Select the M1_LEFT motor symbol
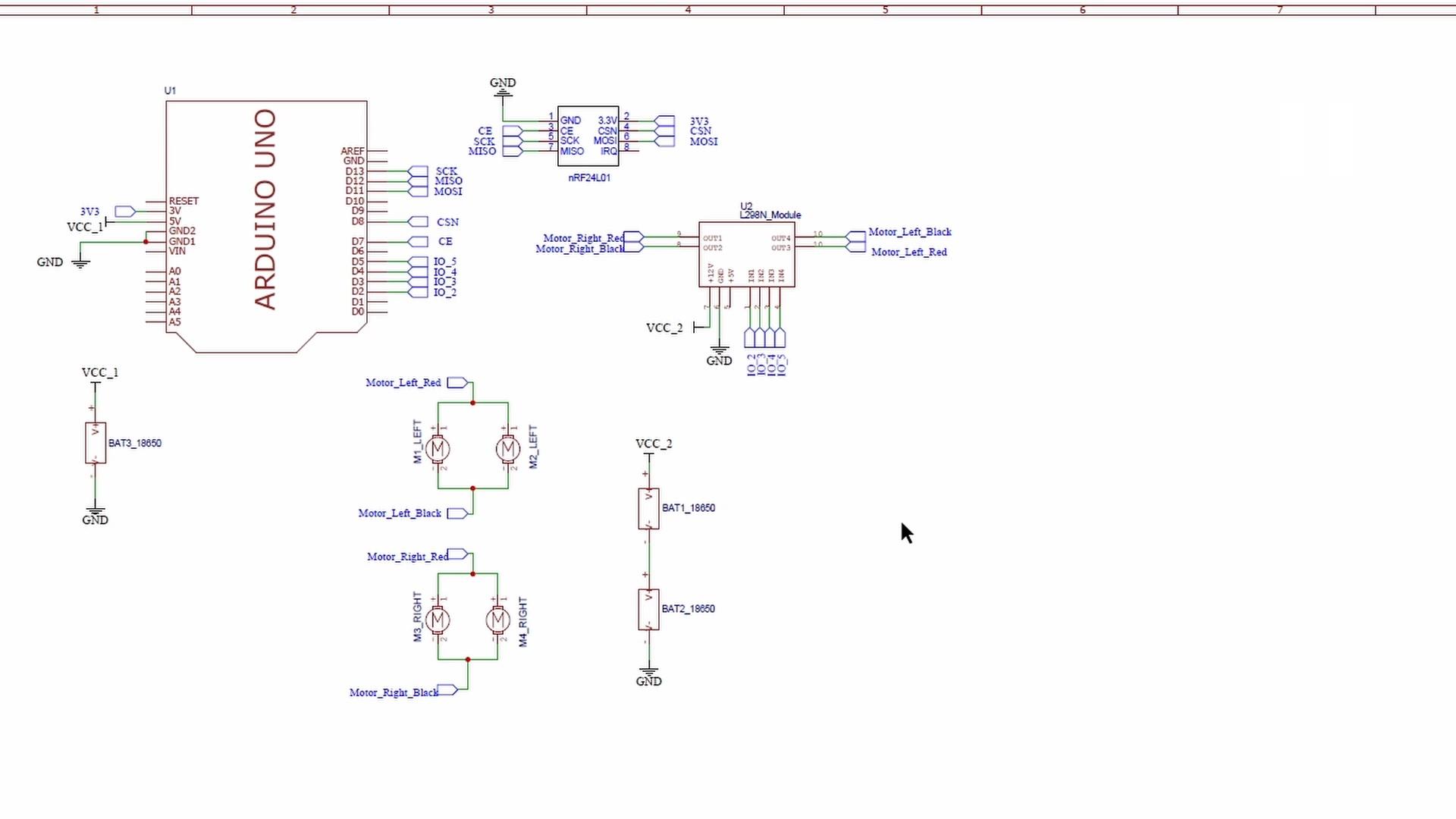The image size is (1456, 819). [x=438, y=449]
